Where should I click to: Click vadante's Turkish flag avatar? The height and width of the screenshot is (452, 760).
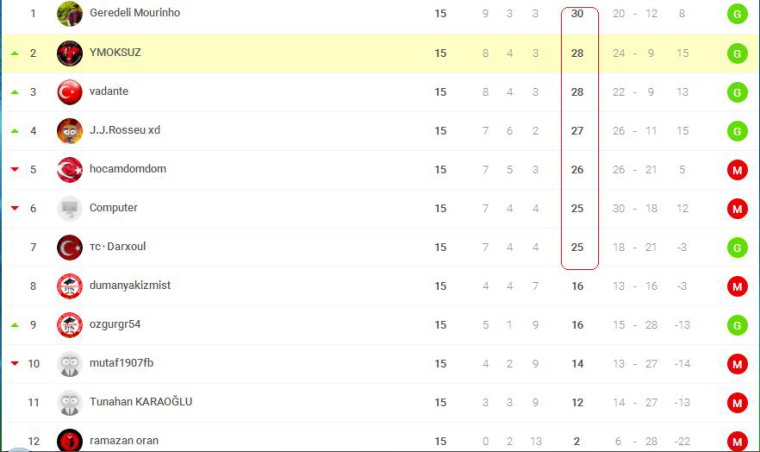(69, 92)
